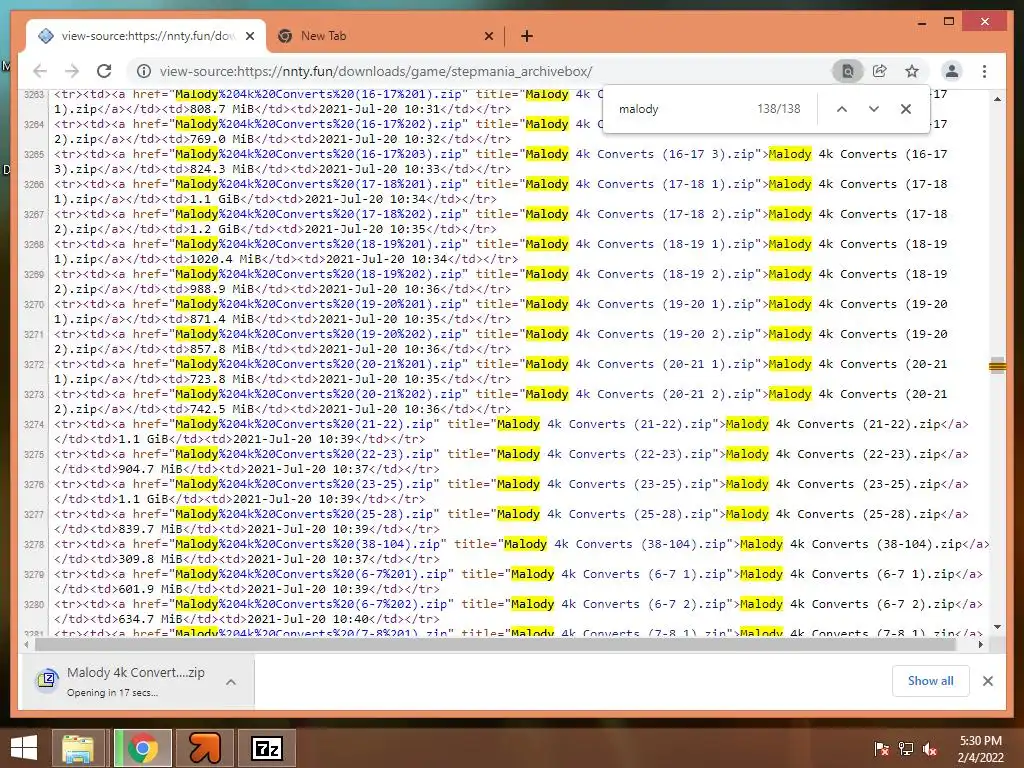The width and height of the screenshot is (1024, 768).
Task: Minimize the Chrome window
Action: (921, 22)
